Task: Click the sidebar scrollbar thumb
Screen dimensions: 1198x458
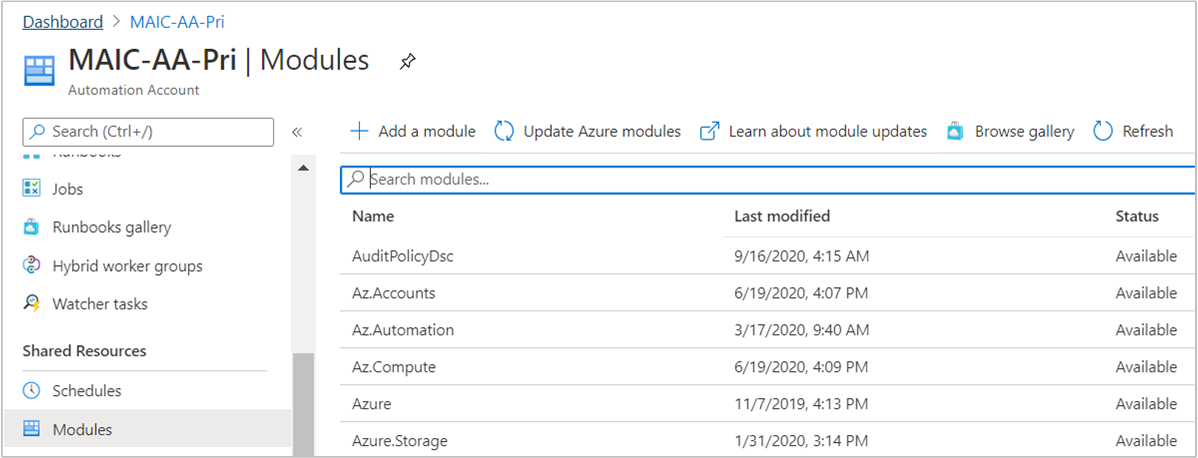Action: pyautogui.click(x=303, y=405)
